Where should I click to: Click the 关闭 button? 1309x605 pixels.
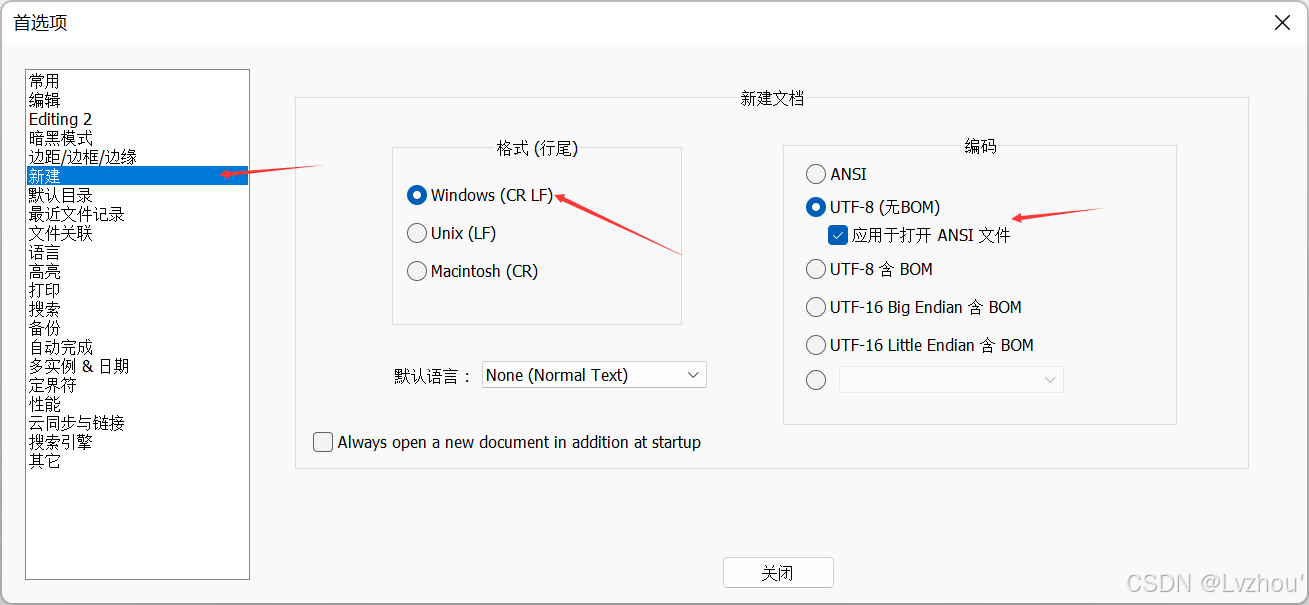(x=778, y=573)
